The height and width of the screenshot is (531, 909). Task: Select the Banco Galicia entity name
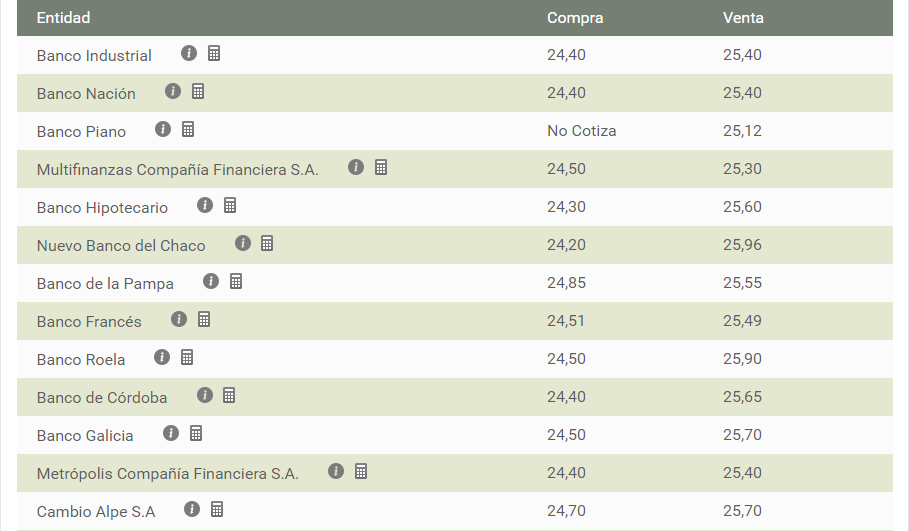pyautogui.click(x=85, y=435)
